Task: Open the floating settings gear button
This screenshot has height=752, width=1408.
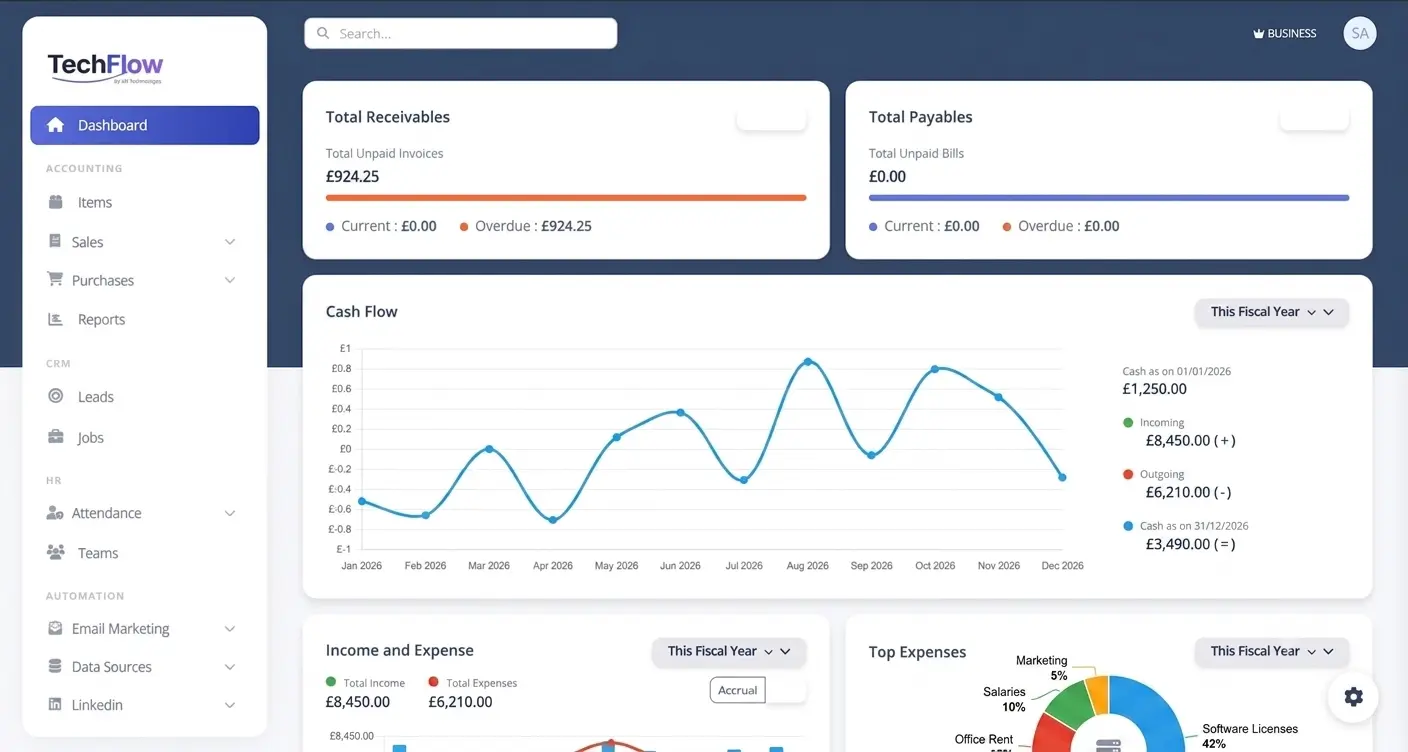Action: 1354,697
